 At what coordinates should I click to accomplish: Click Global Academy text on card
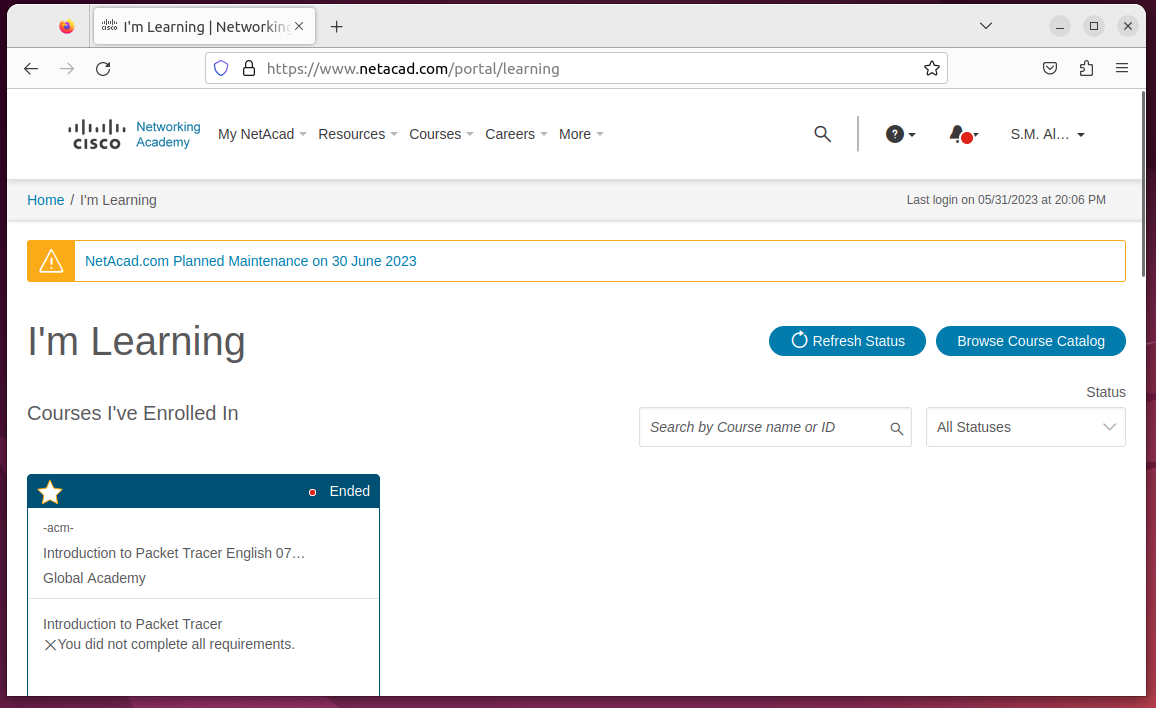pyautogui.click(x=94, y=578)
